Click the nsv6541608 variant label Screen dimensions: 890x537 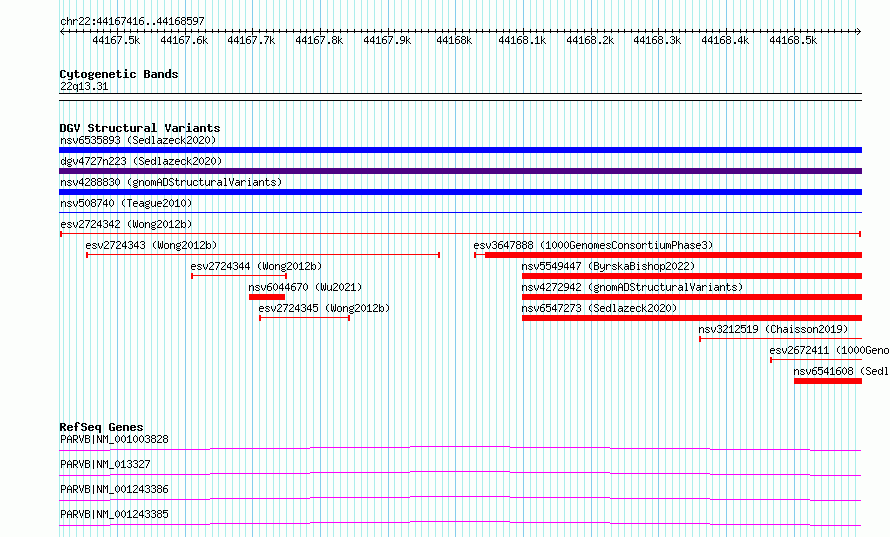841,371
